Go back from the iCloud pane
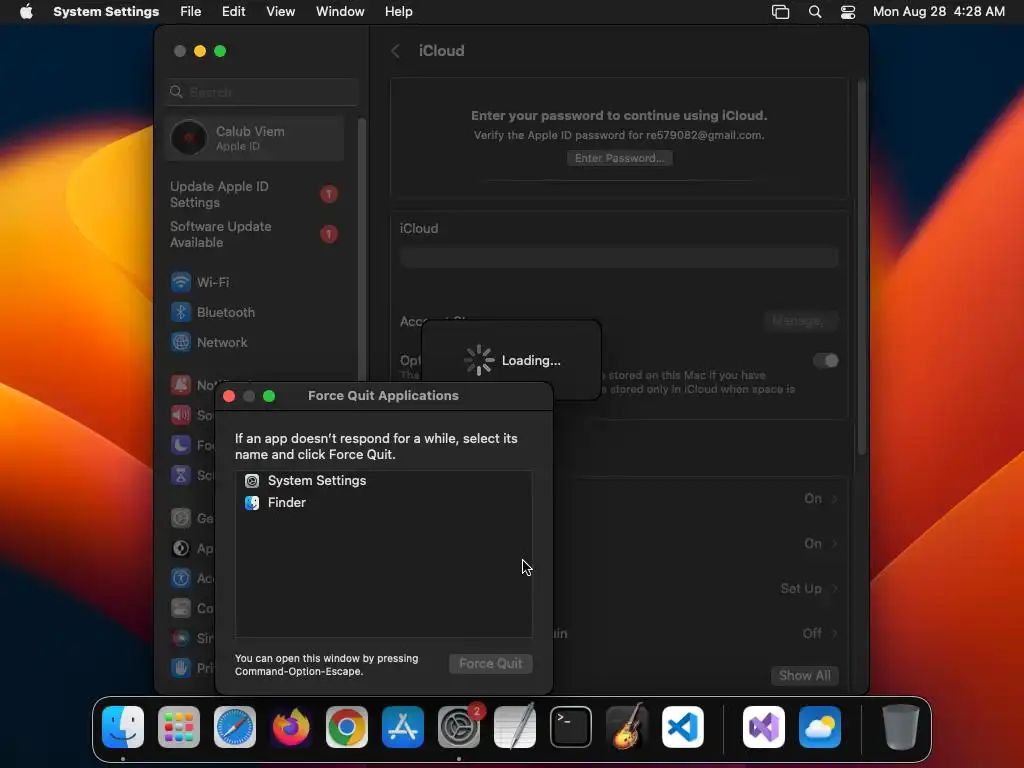1024x768 pixels. 395,51
